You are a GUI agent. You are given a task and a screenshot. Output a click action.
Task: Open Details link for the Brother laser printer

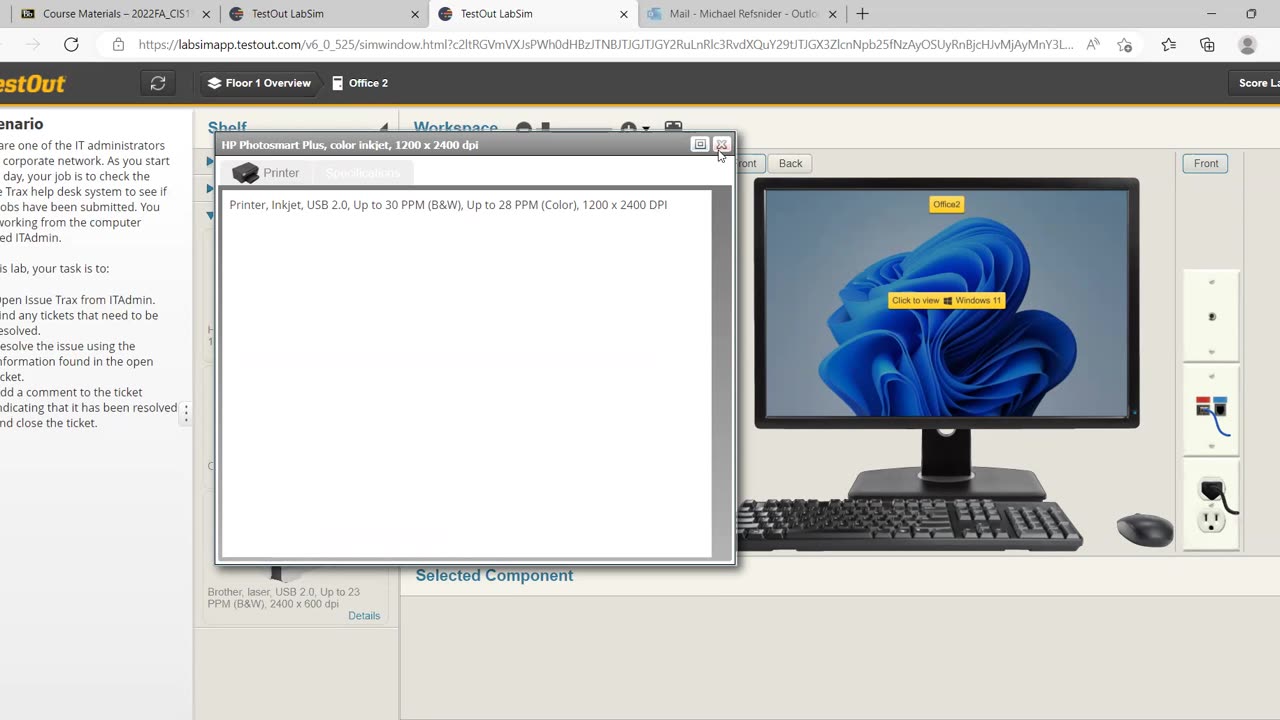364,616
